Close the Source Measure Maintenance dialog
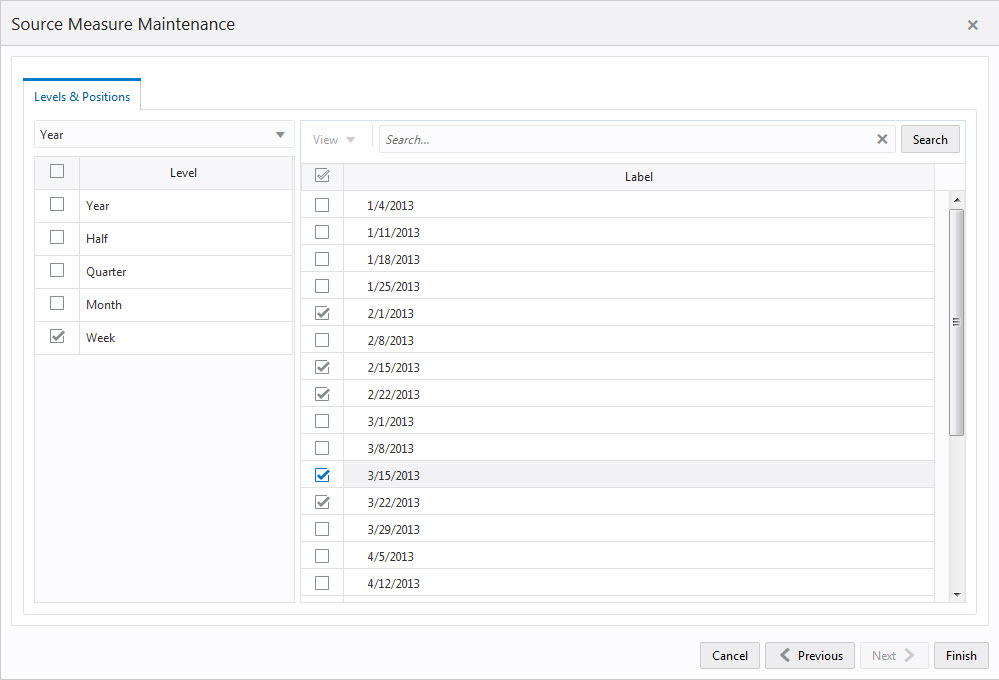 point(972,25)
